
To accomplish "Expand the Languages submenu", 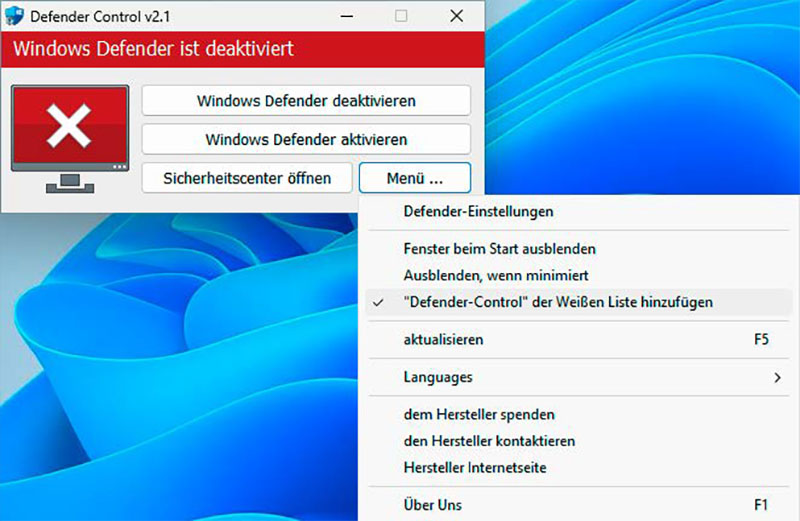I will click(579, 377).
